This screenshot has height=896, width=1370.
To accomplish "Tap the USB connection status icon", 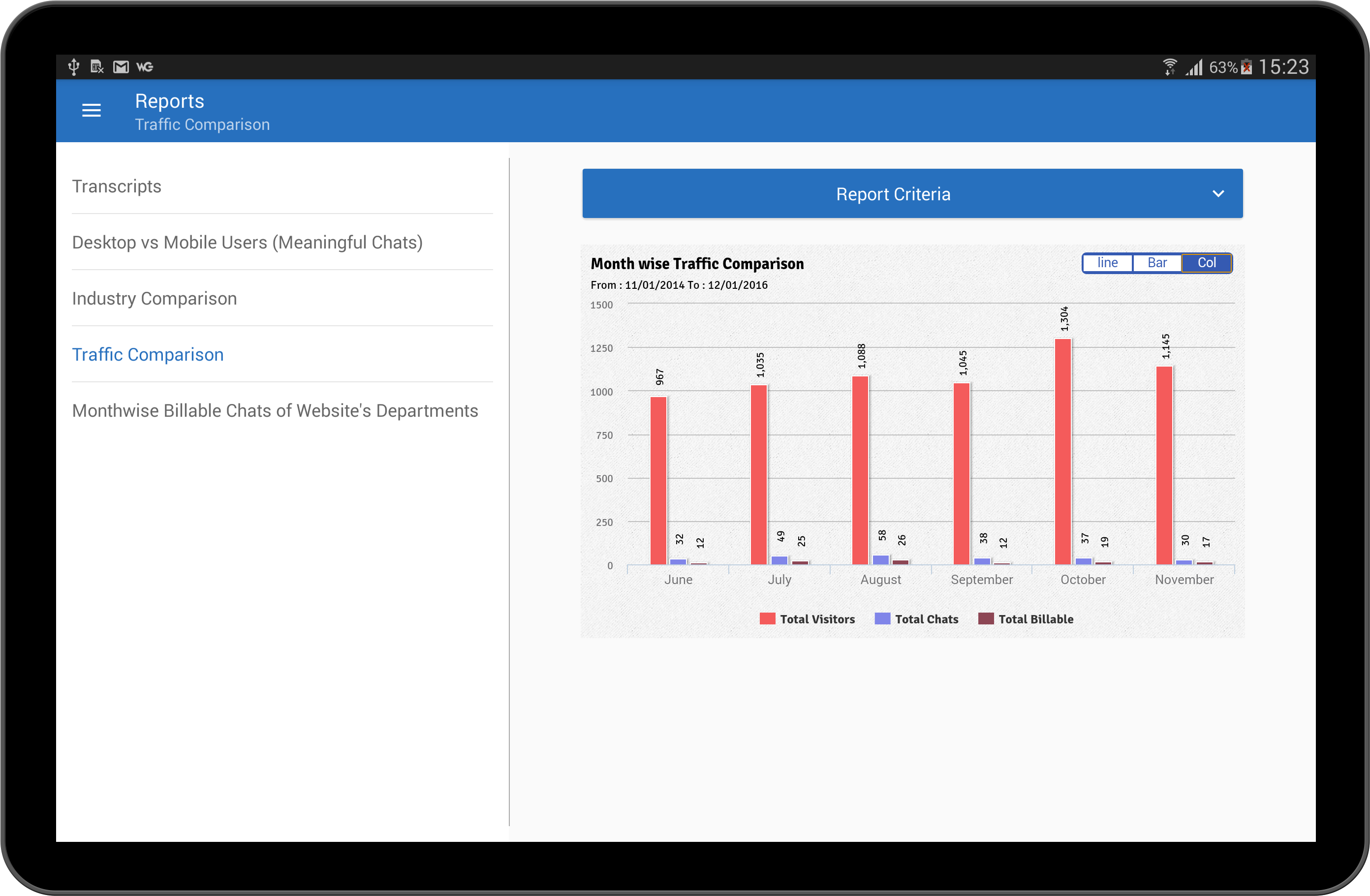I will click(74, 67).
